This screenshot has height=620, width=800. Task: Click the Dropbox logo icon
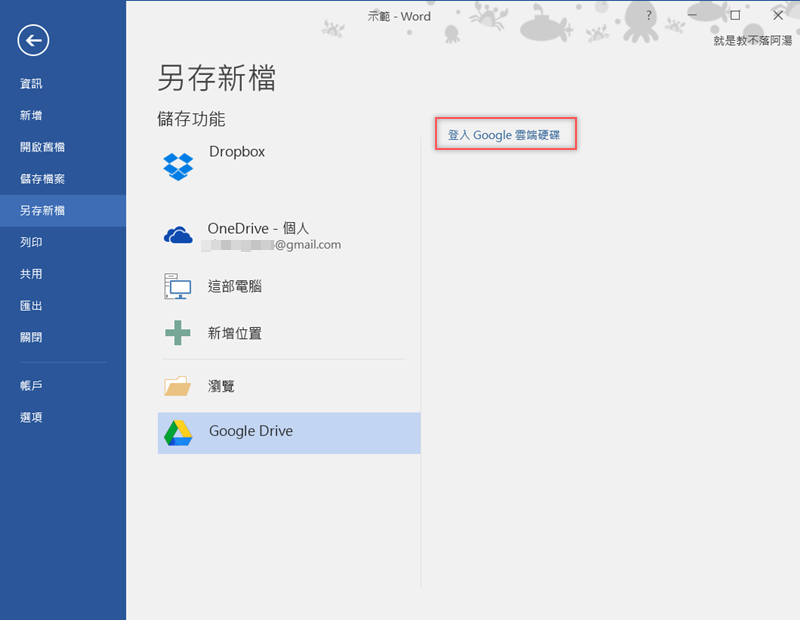click(x=178, y=167)
